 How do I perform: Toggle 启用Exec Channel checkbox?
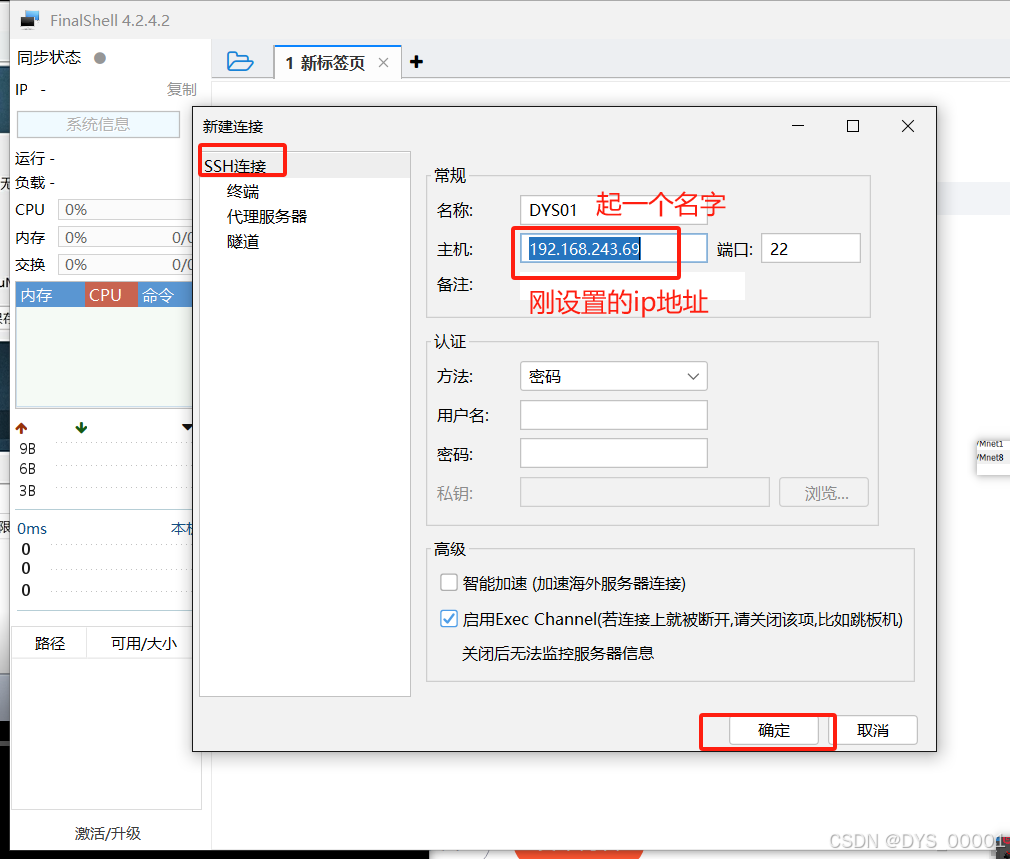pos(449,619)
